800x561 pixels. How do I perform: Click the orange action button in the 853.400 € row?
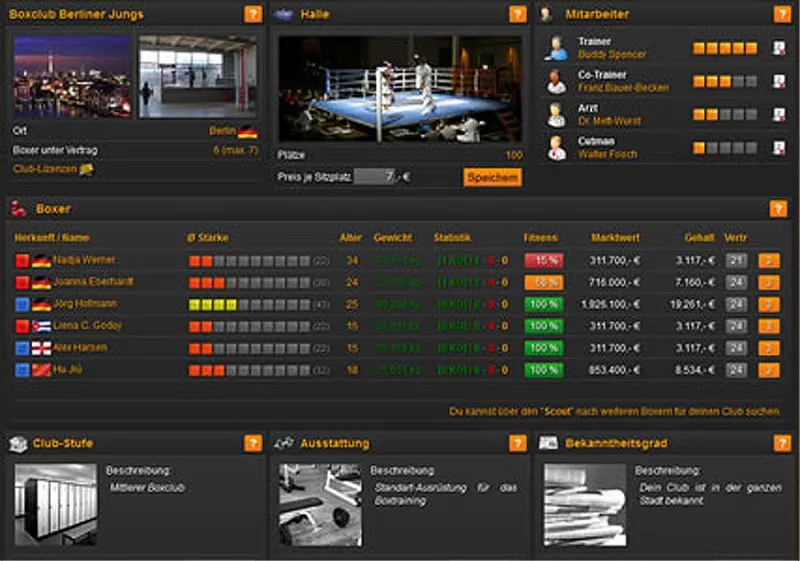(769, 370)
